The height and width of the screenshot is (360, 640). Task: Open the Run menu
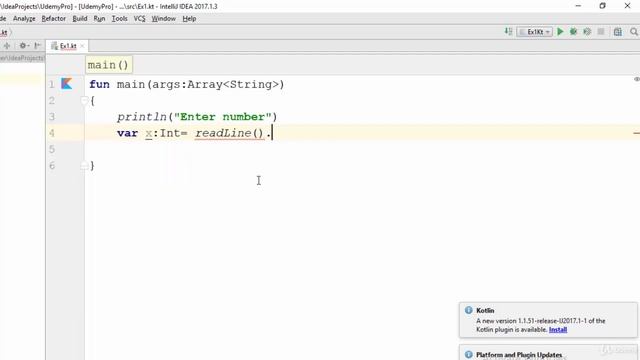tap(99, 18)
